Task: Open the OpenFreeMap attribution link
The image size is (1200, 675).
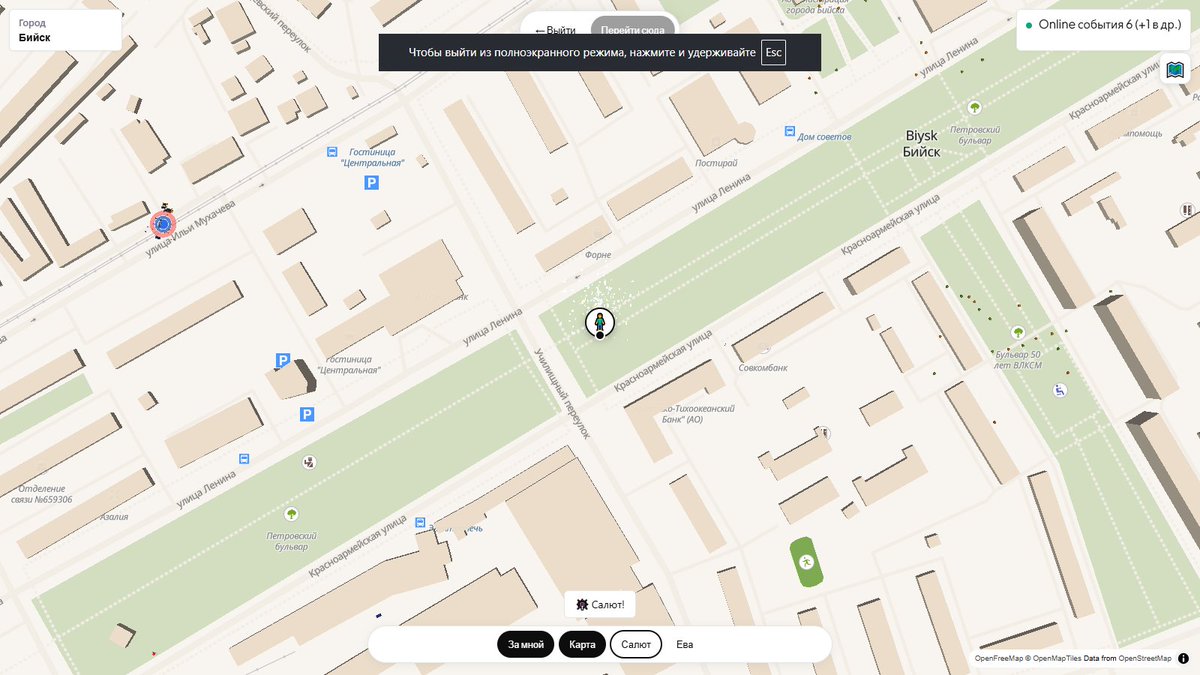Action: [999, 658]
